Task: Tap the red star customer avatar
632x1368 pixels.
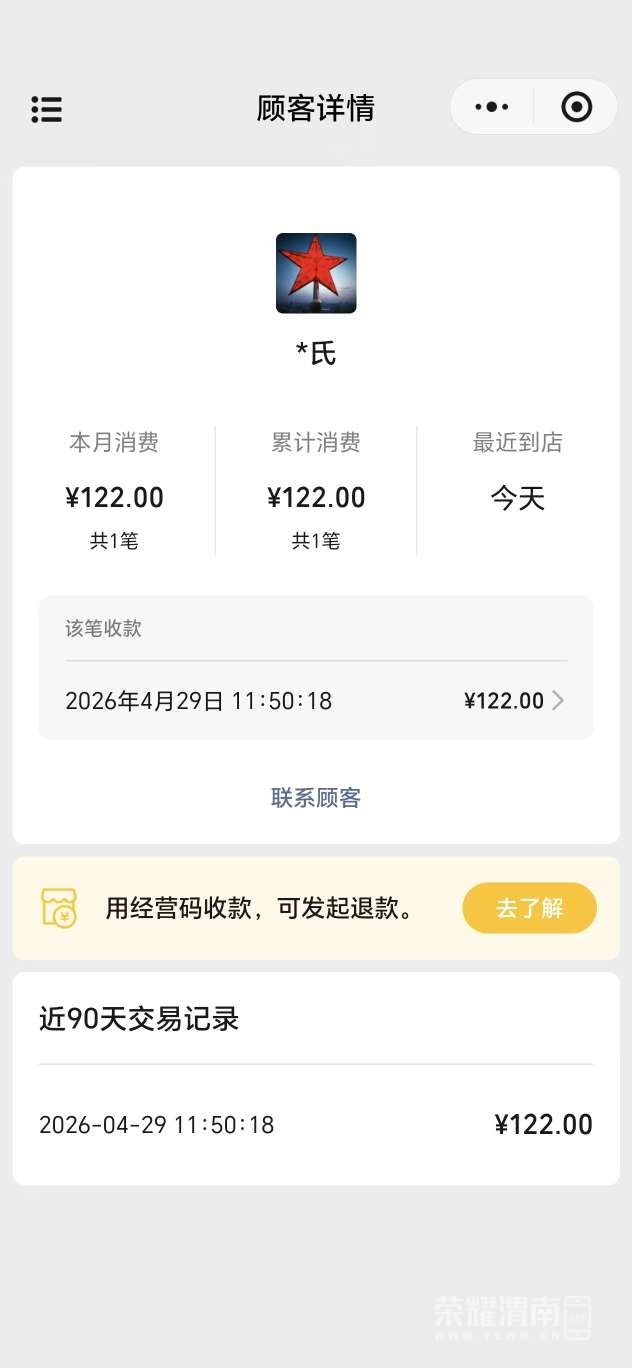Action: tap(316, 273)
